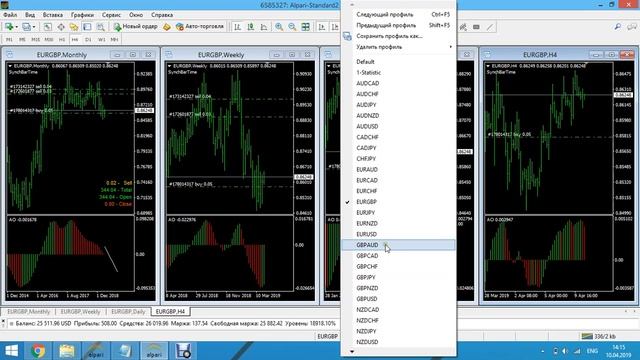
Task: Switch to EURGBP,Monthly chart tab
Action: 29,311
